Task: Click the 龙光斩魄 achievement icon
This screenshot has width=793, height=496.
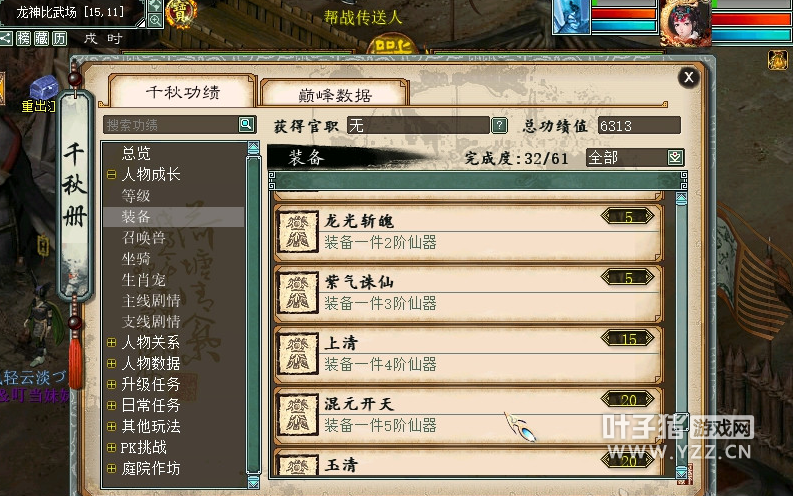Action: pyautogui.click(x=297, y=232)
